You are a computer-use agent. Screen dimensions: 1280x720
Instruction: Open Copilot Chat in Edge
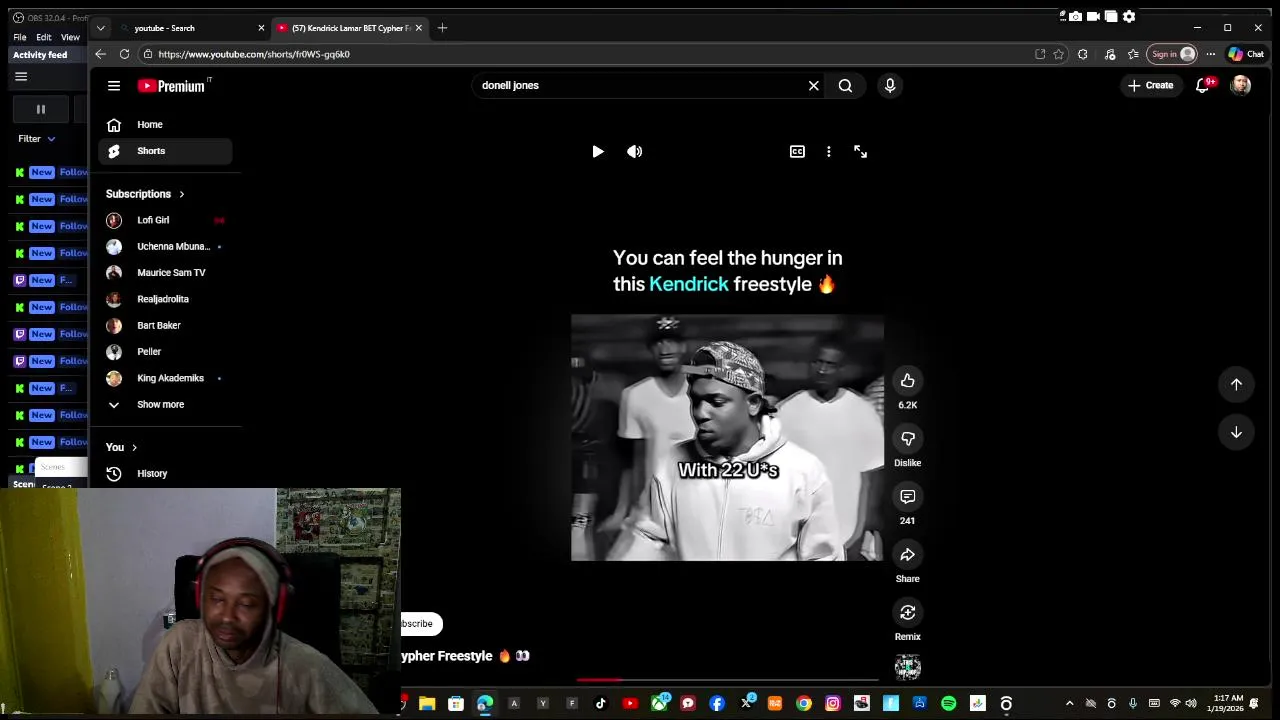click(x=1247, y=54)
